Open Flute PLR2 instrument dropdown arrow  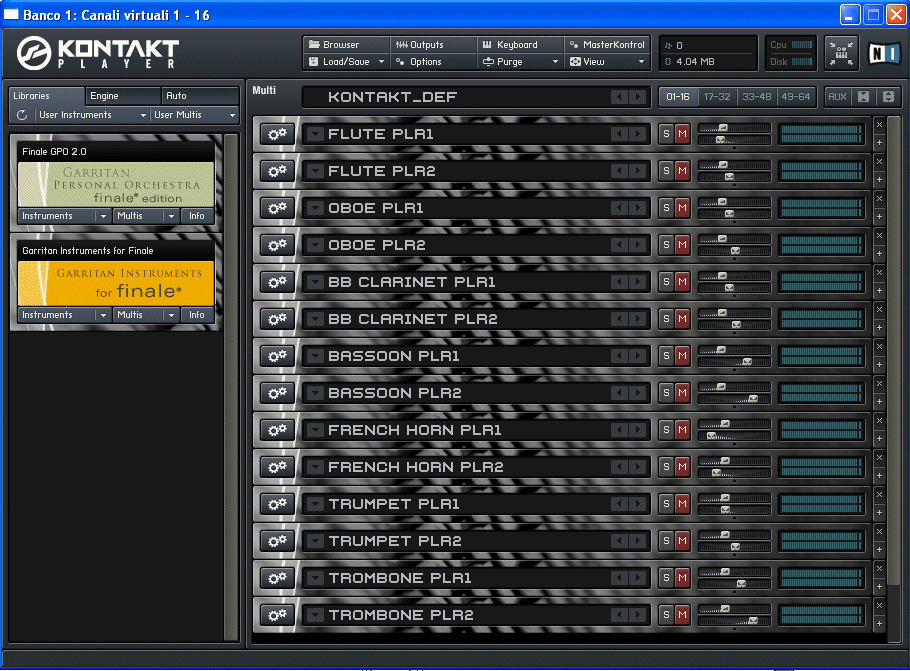coord(315,171)
